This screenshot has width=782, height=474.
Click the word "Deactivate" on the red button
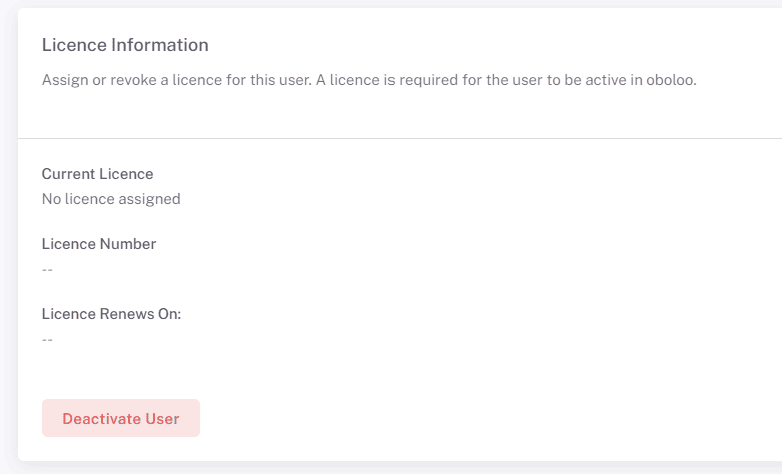click(x=101, y=418)
